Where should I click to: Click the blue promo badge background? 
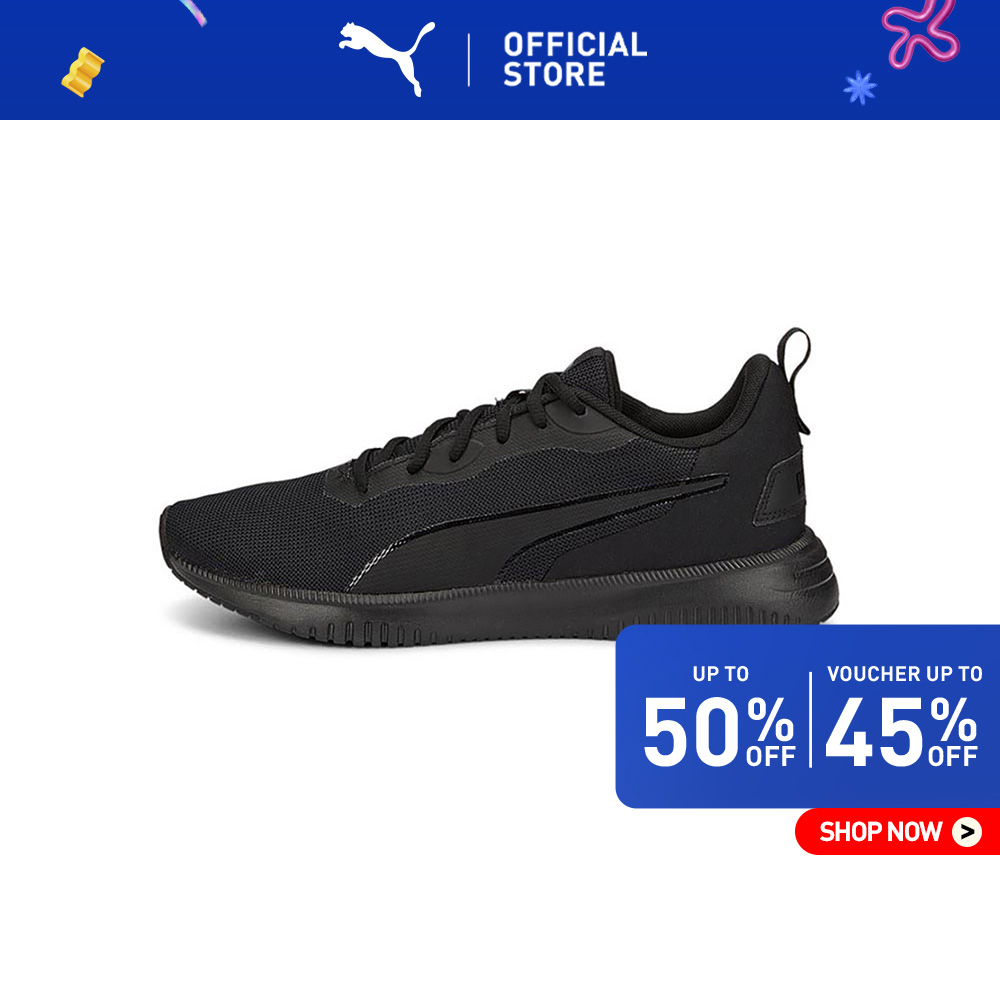click(x=807, y=716)
